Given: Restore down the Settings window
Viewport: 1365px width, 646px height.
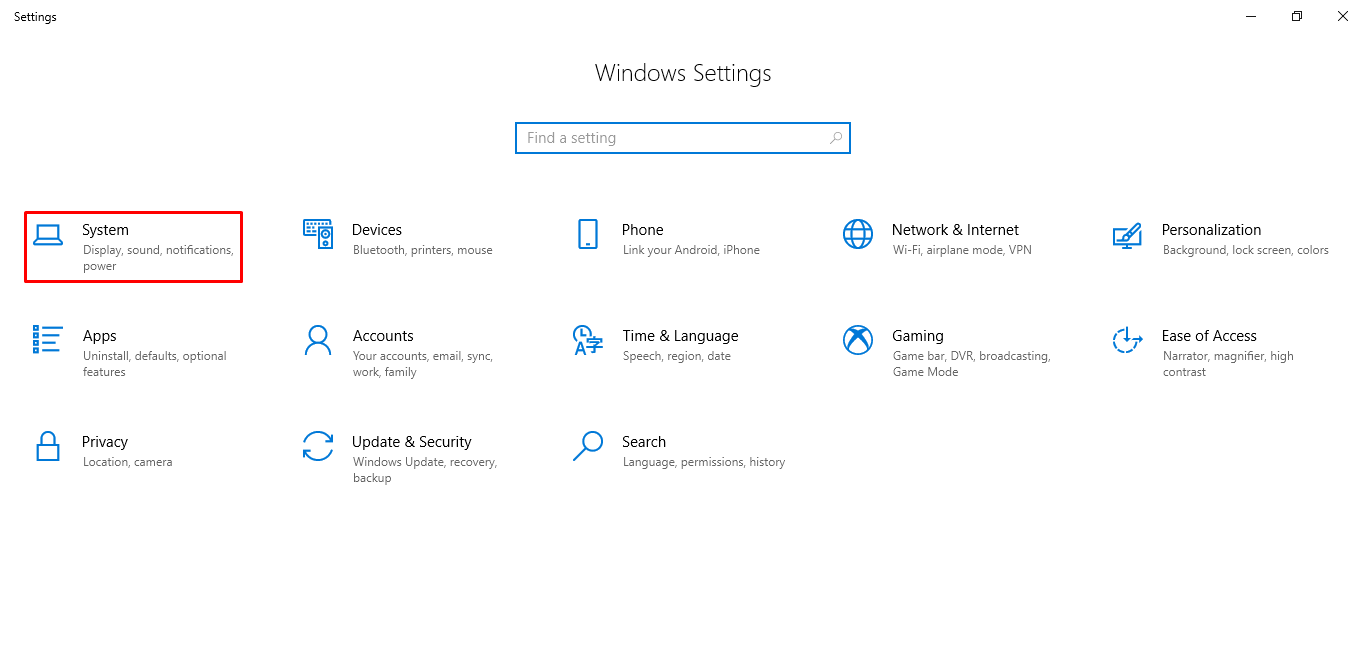Looking at the screenshot, I should pyautogui.click(x=1297, y=16).
